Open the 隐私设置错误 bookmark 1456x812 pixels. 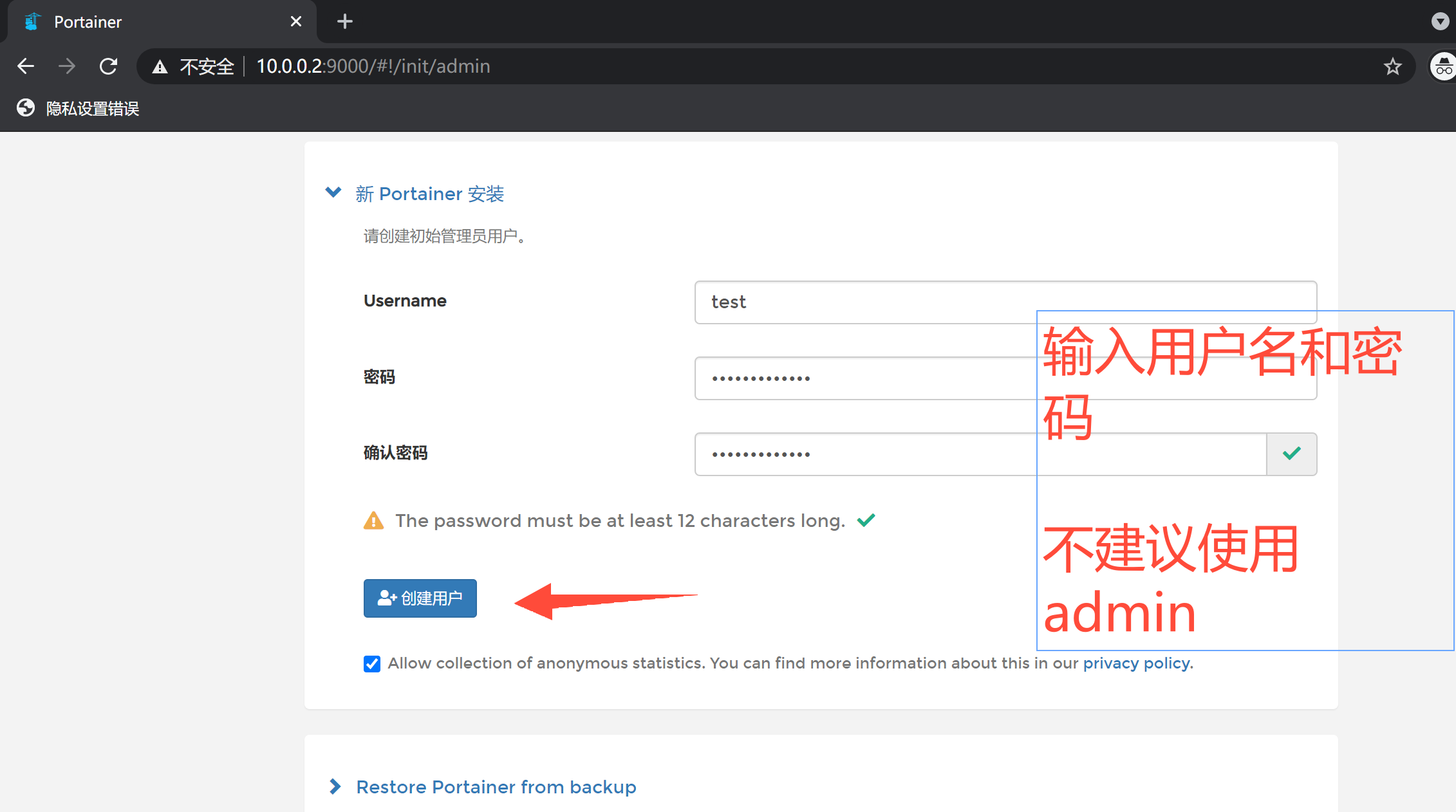[x=79, y=108]
